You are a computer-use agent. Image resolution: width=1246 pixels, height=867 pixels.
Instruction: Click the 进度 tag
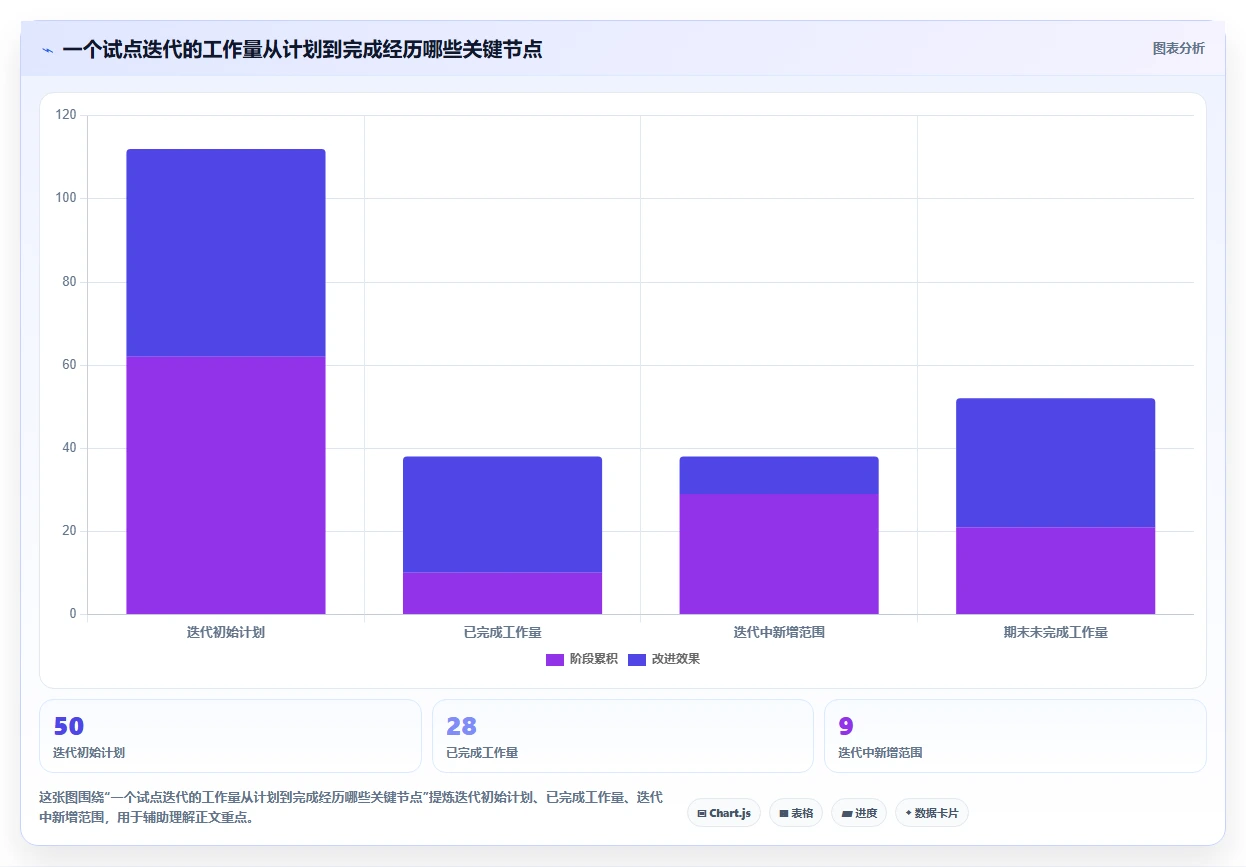click(859, 813)
